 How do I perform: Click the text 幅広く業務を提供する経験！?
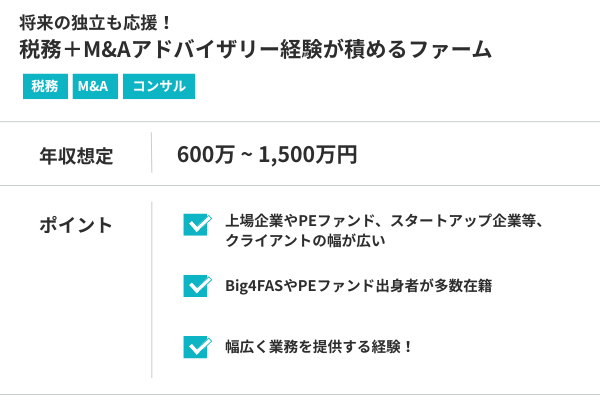click(x=319, y=348)
